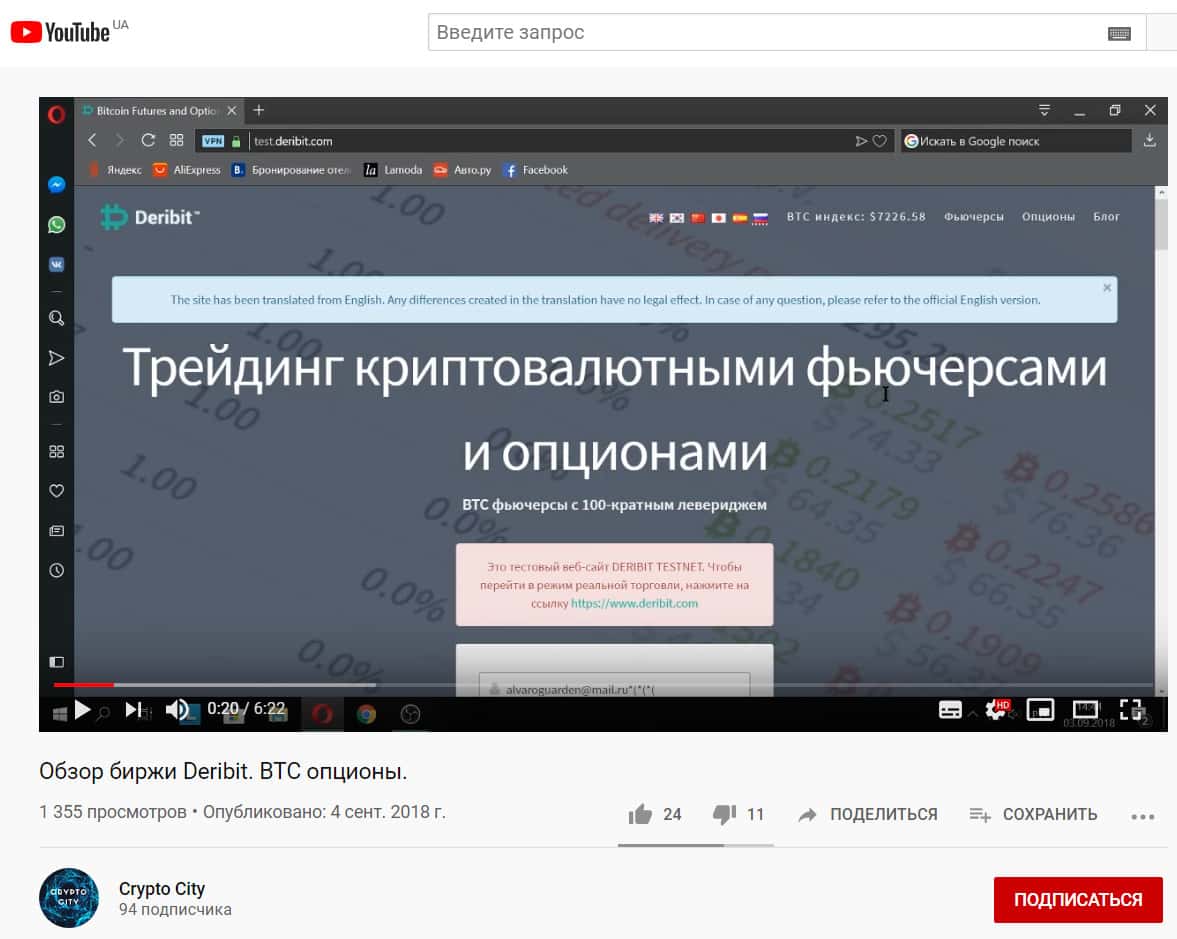Open news icon in sidebar
This screenshot has width=1177, height=939.
tap(56, 531)
